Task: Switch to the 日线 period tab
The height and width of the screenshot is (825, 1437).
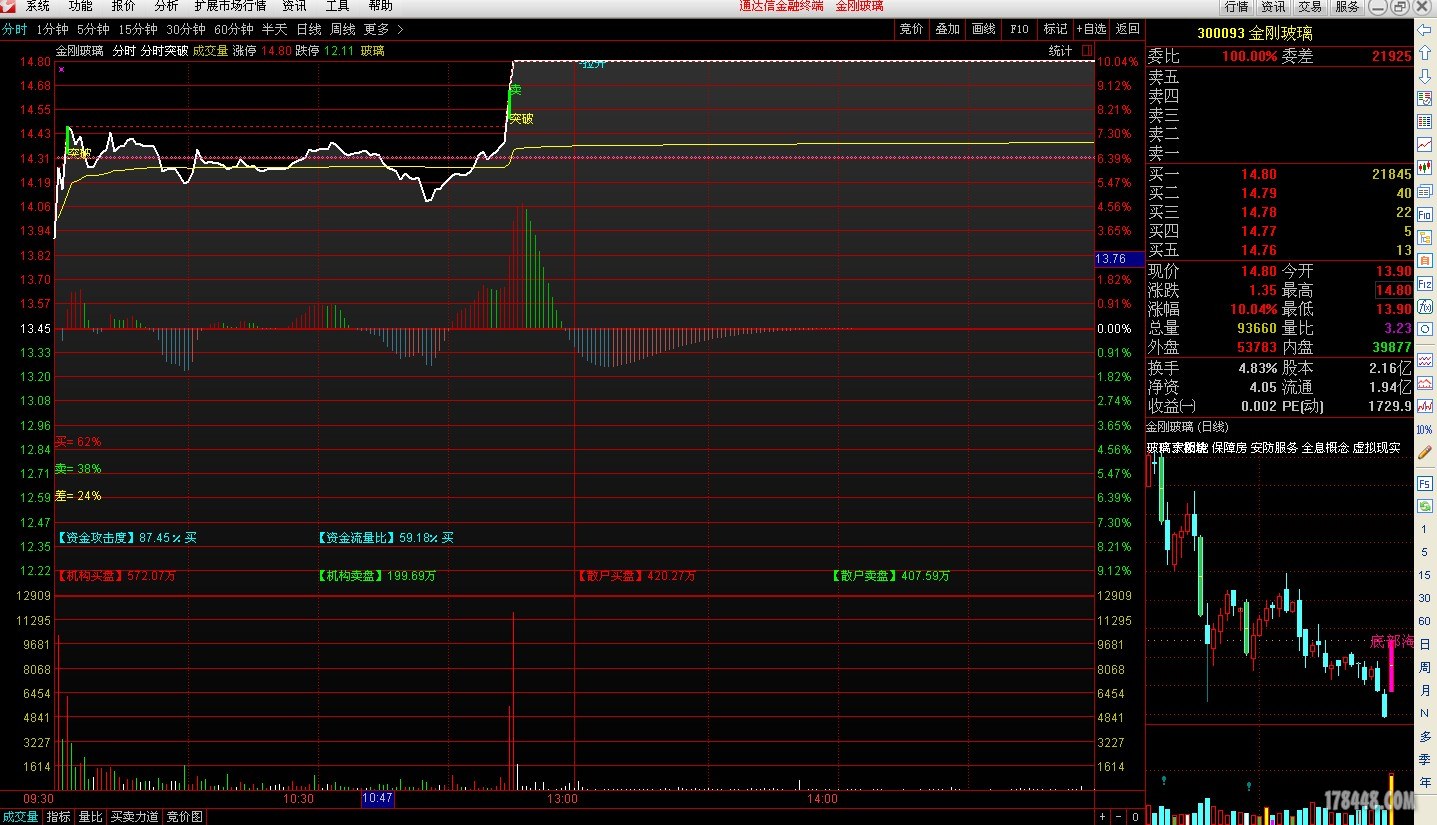Action: (309, 29)
